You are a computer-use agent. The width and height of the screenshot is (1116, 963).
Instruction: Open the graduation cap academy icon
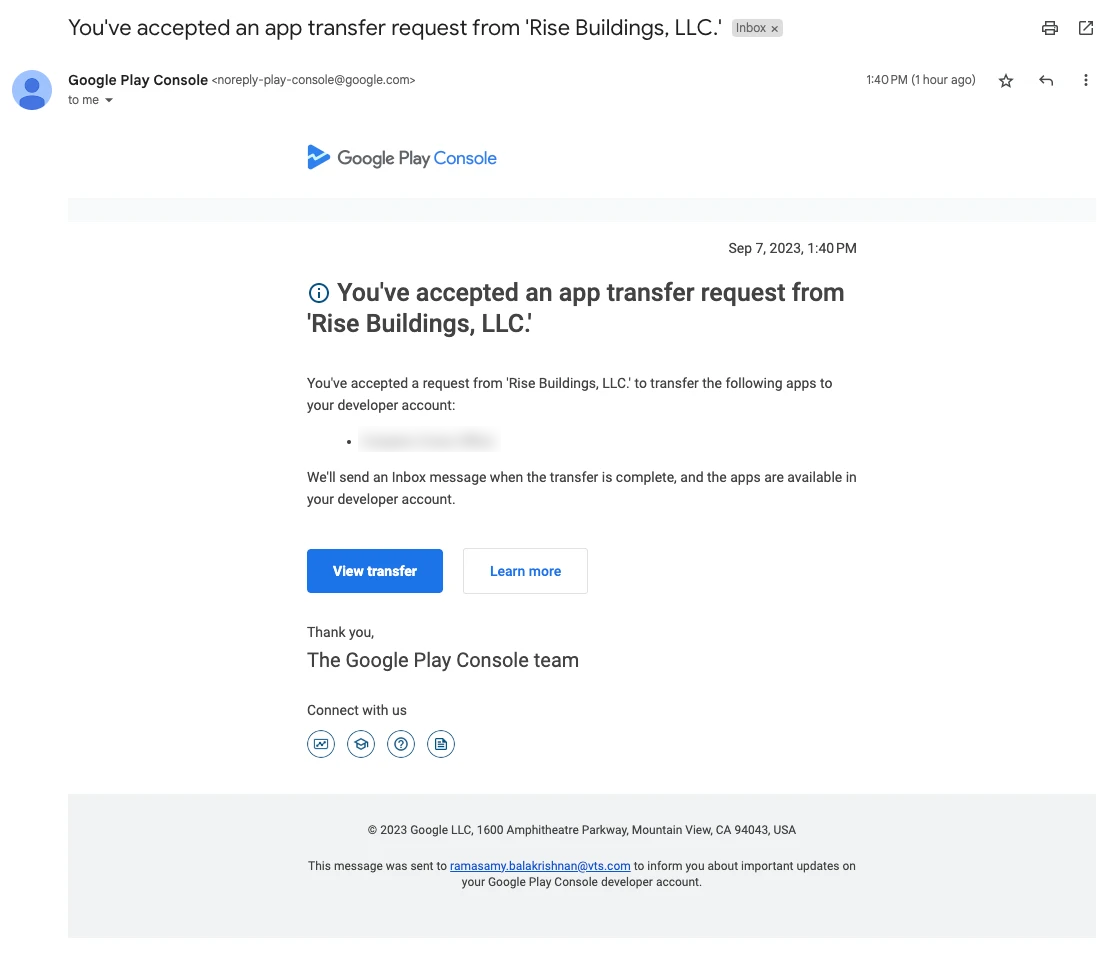tap(361, 744)
